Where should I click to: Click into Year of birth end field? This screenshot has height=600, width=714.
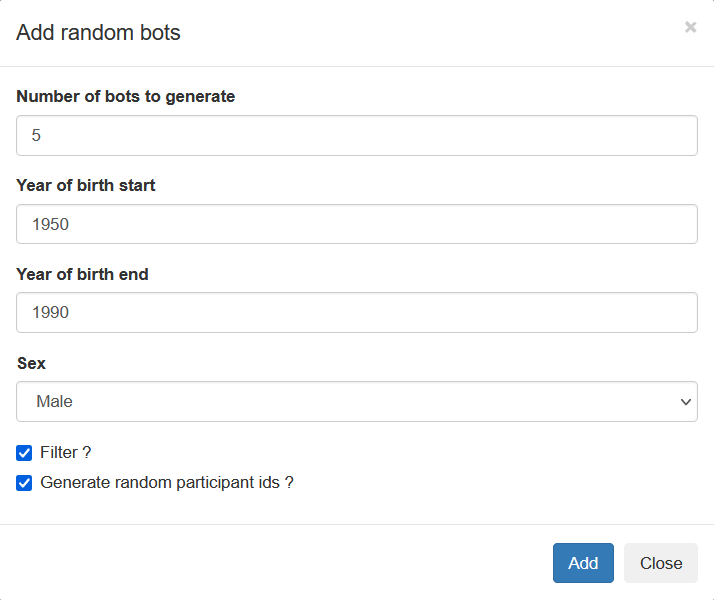click(x=356, y=312)
